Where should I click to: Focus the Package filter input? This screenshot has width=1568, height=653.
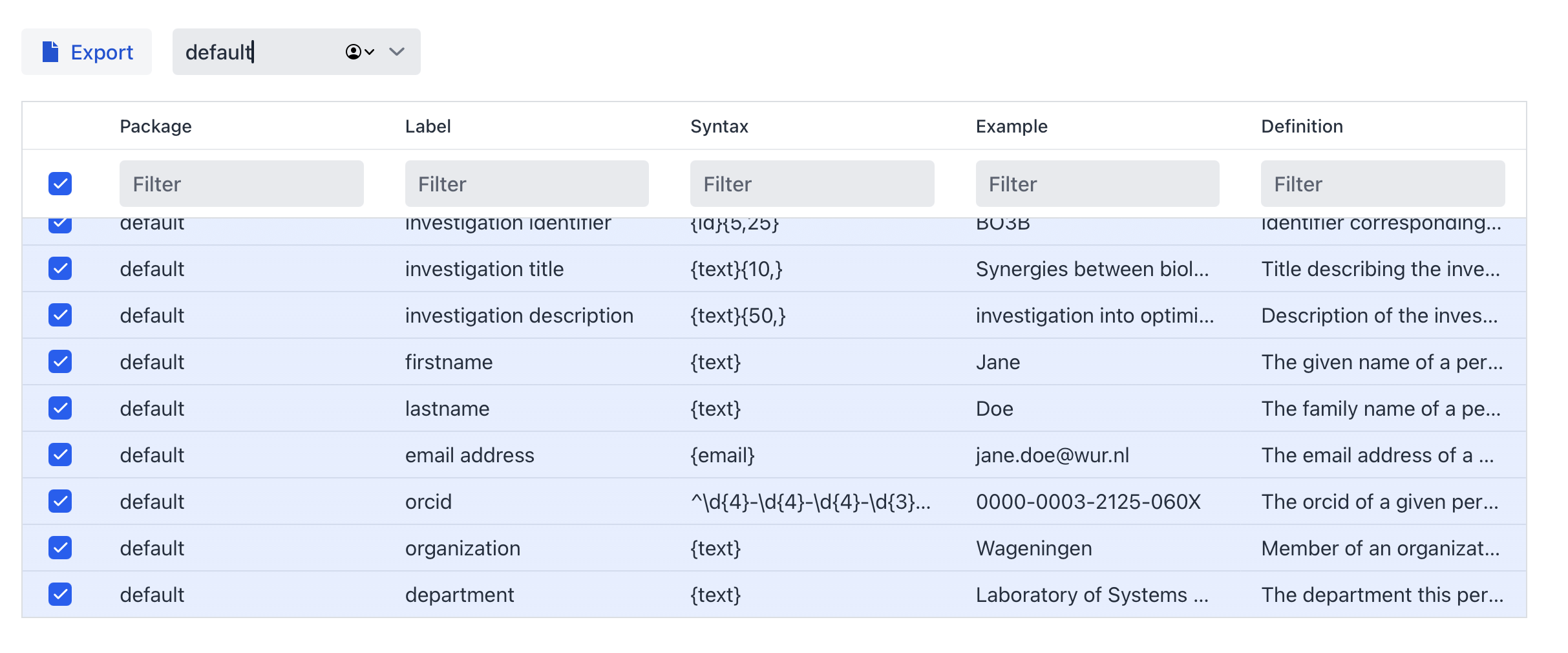click(x=241, y=184)
